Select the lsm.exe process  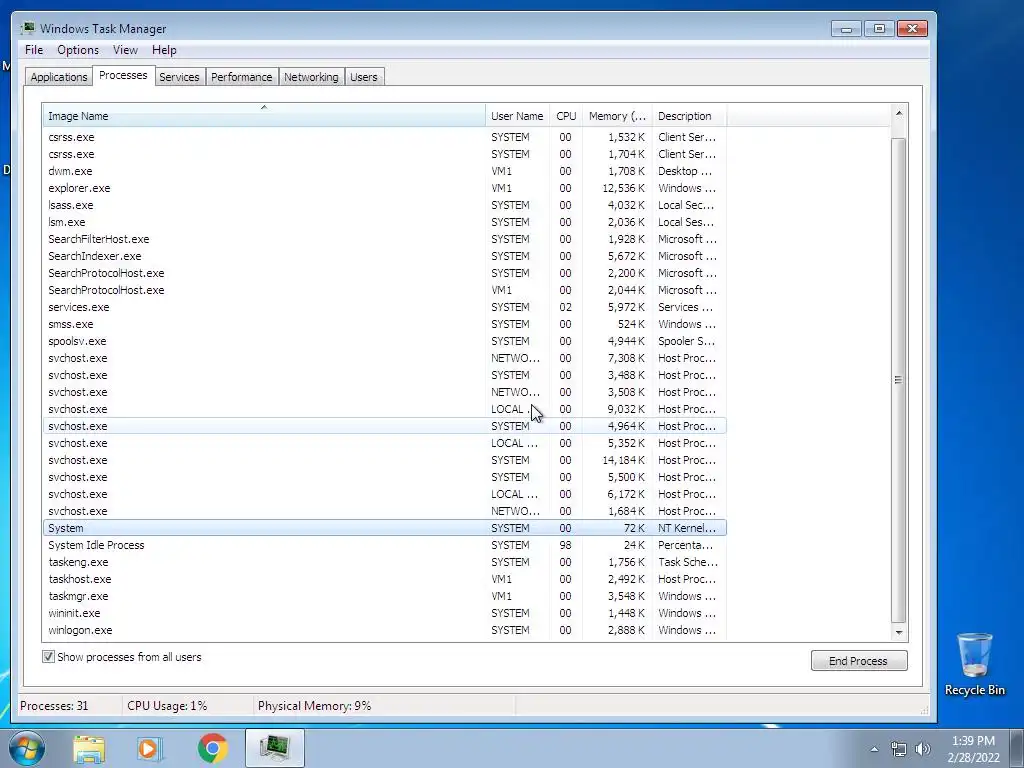click(385, 222)
